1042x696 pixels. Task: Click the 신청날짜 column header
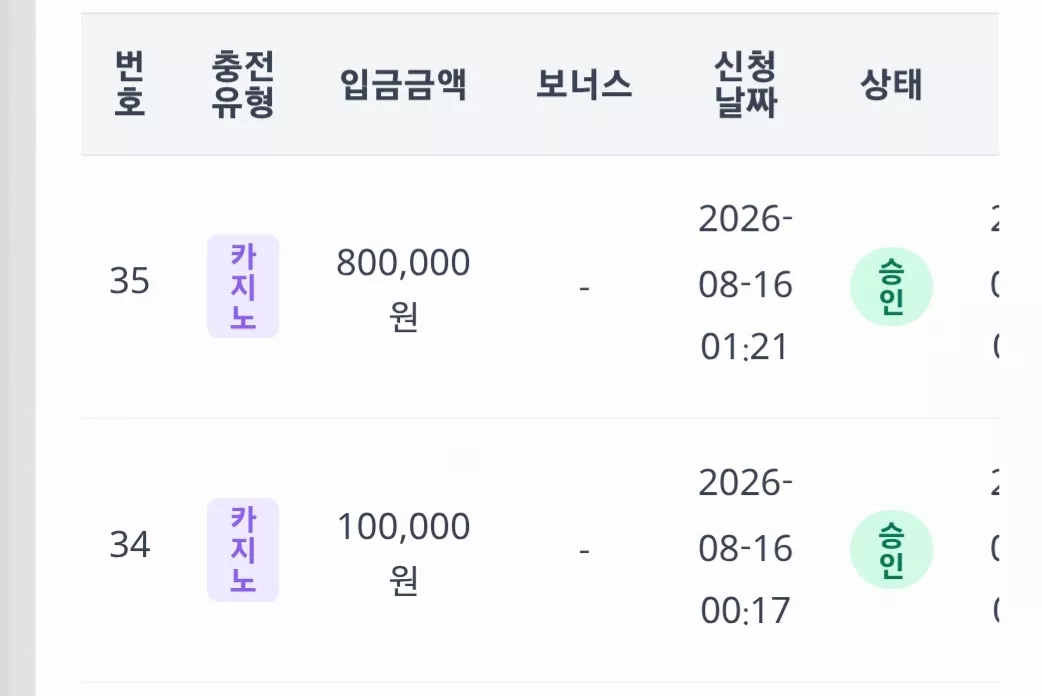point(745,84)
